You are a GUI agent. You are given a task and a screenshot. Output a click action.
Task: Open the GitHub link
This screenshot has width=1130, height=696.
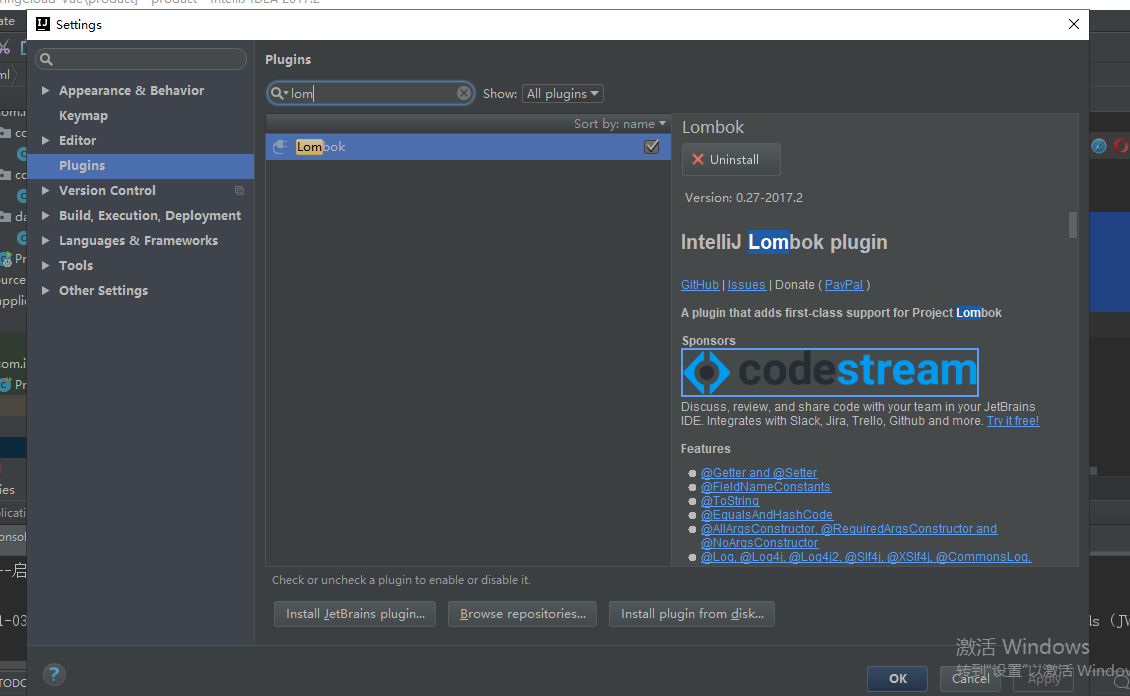pyautogui.click(x=700, y=285)
